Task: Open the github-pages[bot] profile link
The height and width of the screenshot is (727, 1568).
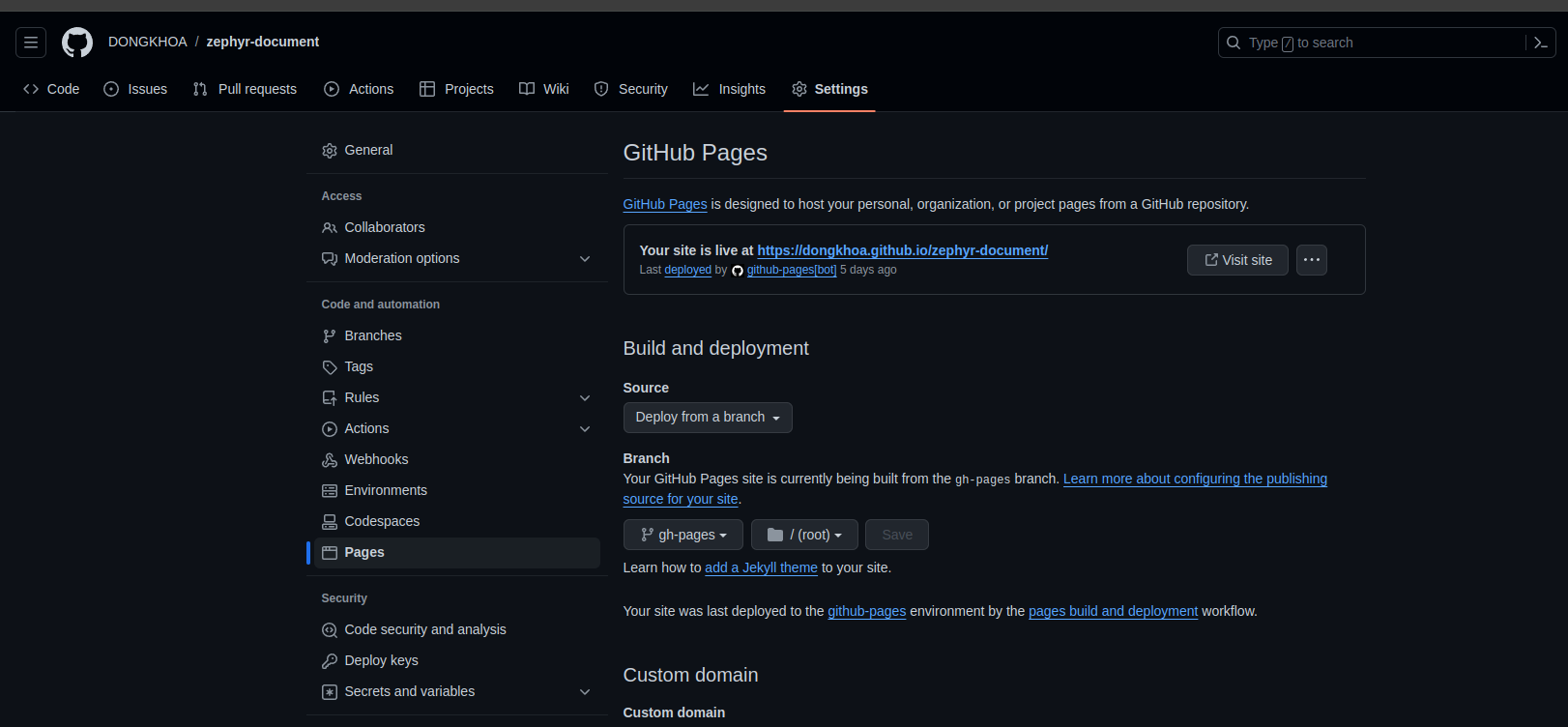Action: [792, 270]
